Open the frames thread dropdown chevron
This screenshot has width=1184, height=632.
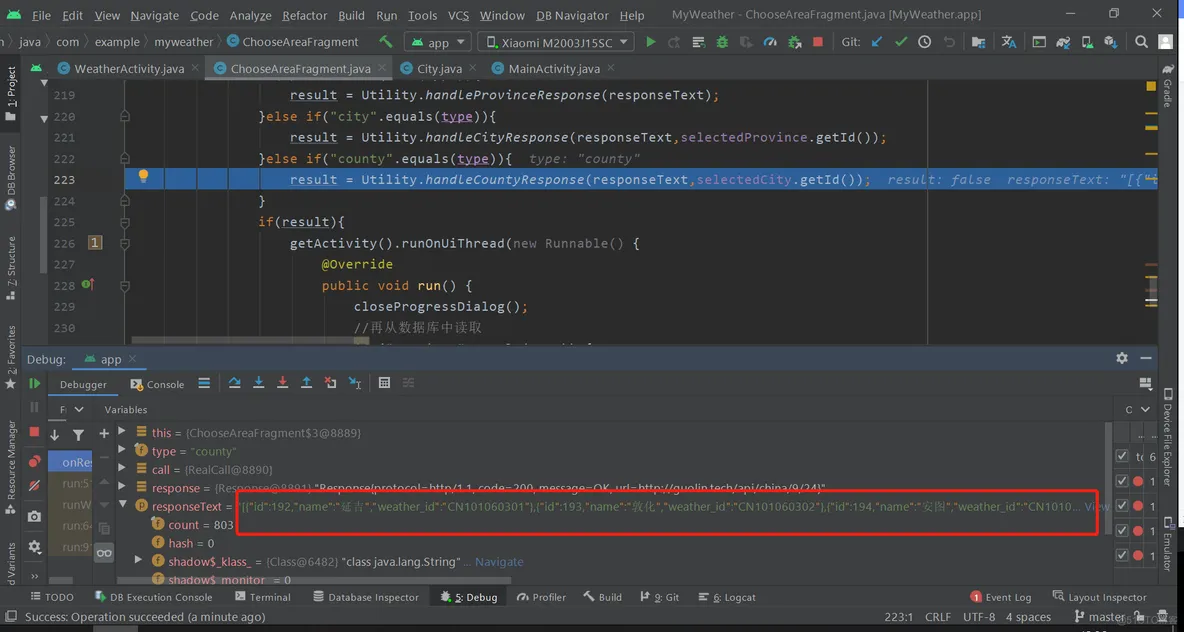[80, 409]
